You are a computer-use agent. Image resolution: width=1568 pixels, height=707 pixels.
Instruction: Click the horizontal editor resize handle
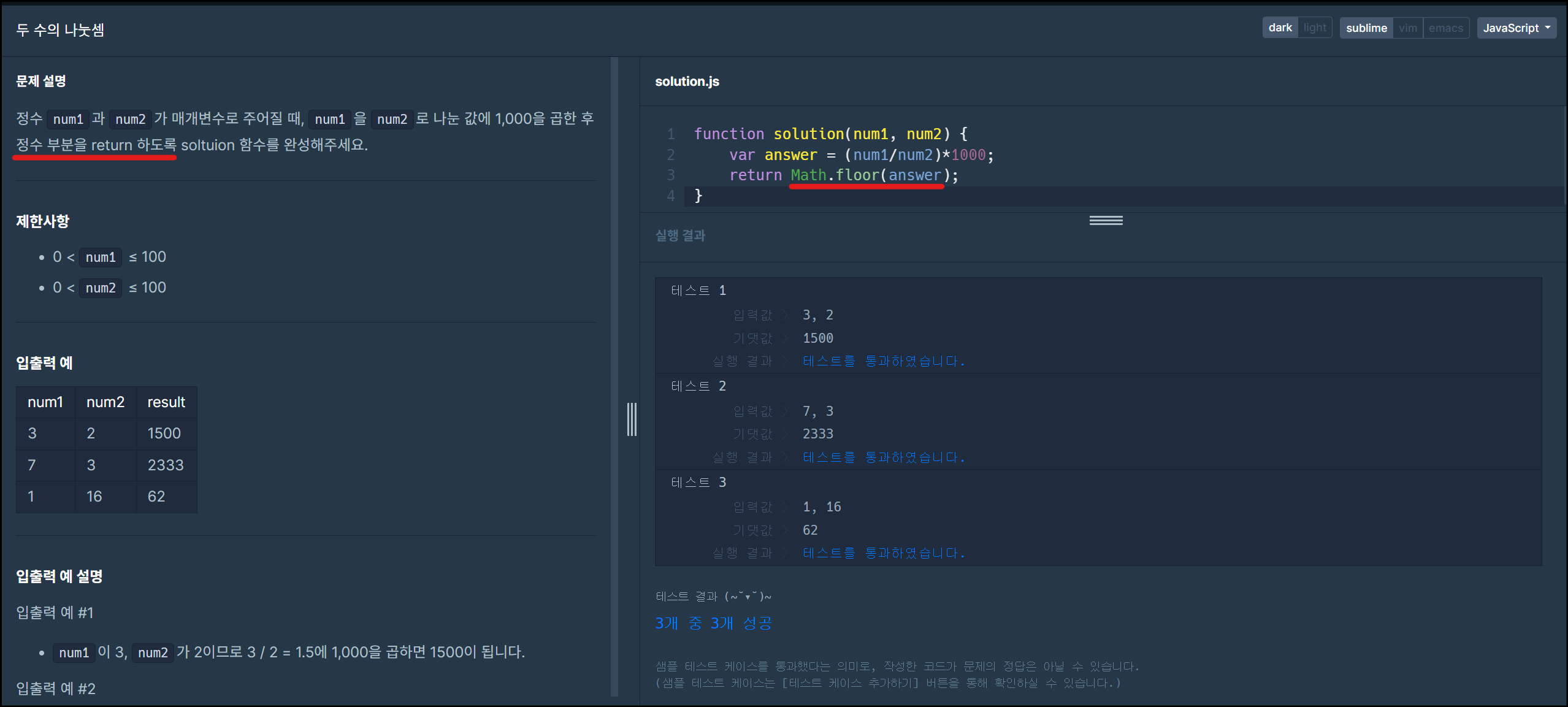pos(1106,220)
